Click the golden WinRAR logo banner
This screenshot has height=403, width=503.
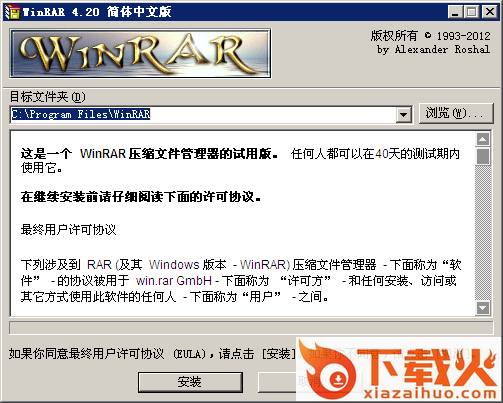tap(140, 53)
